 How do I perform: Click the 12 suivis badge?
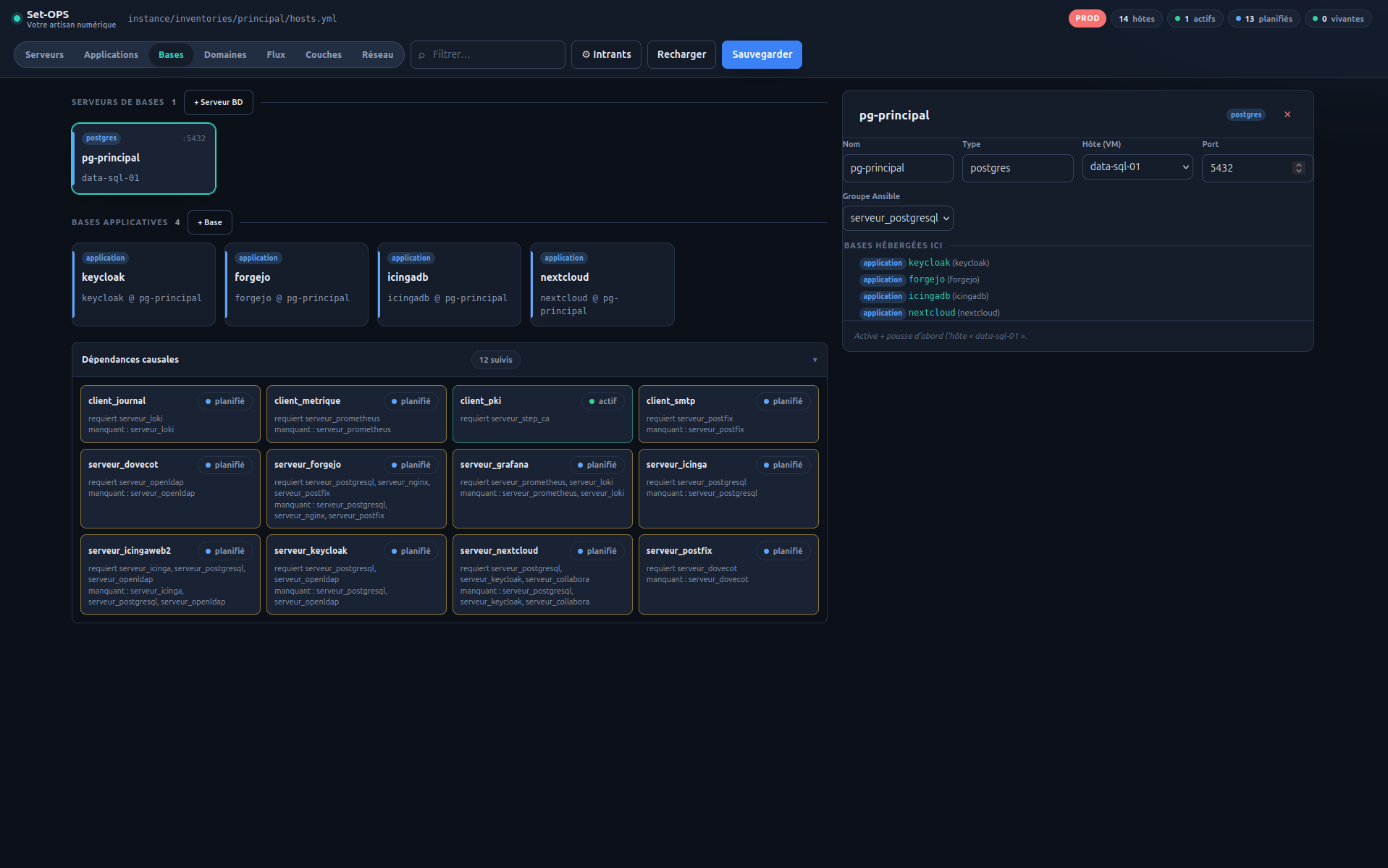(x=496, y=360)
